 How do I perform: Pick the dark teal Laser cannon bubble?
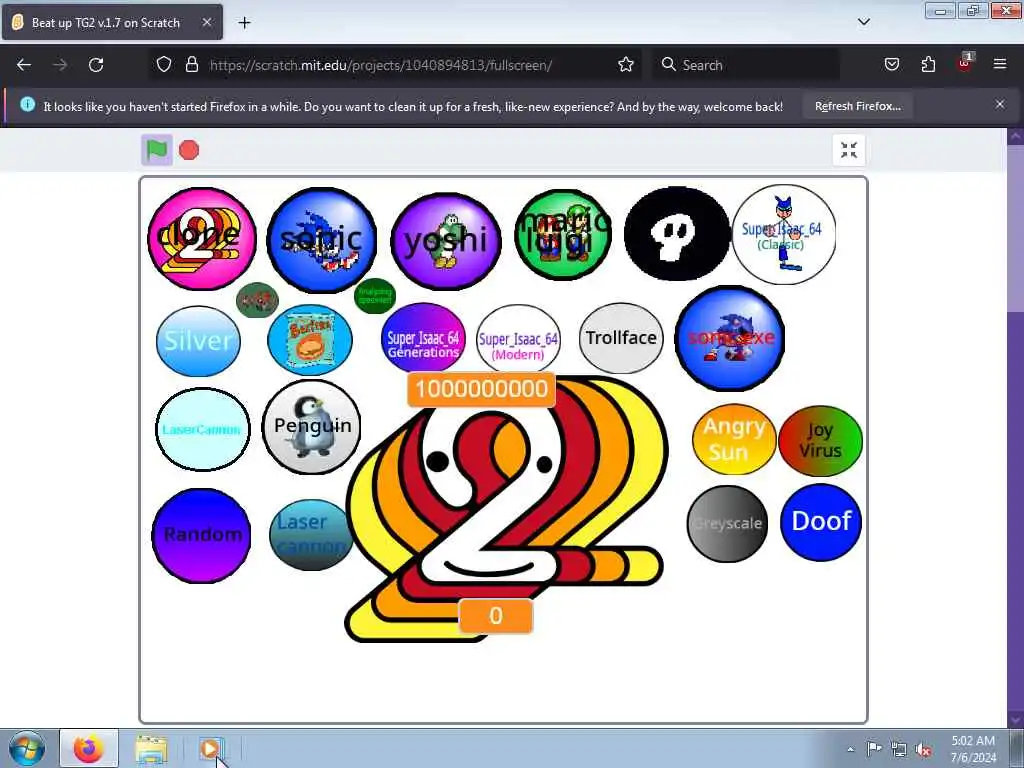(x=311, y=535)
